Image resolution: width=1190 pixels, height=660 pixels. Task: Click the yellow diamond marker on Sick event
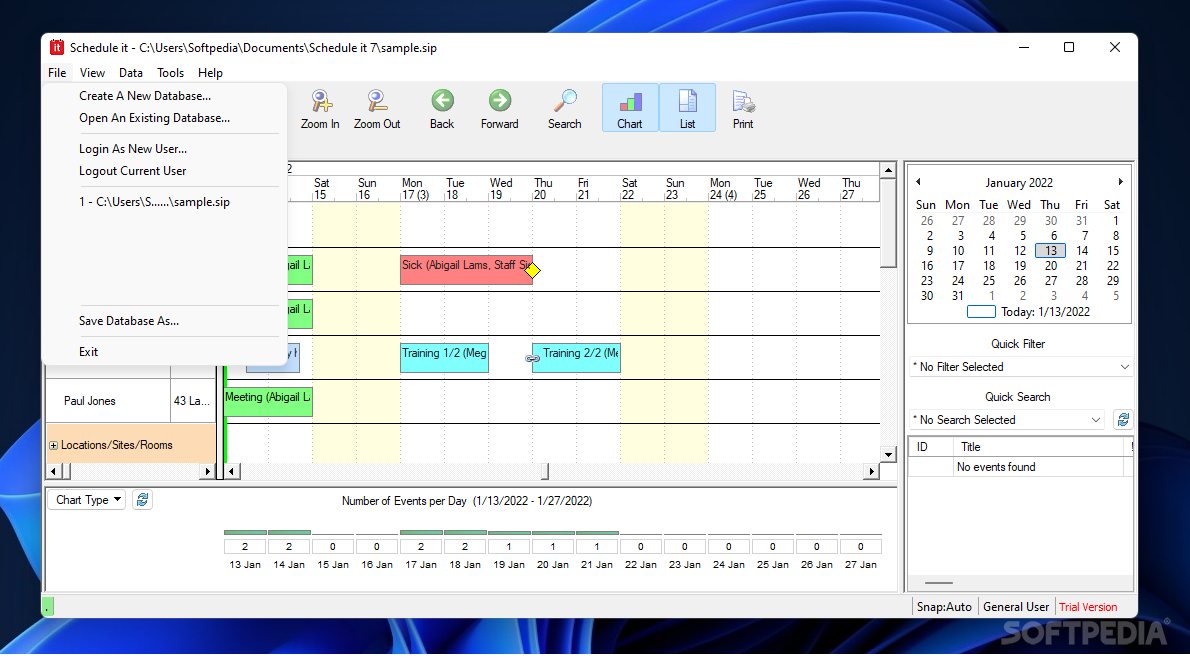(533, 270)
